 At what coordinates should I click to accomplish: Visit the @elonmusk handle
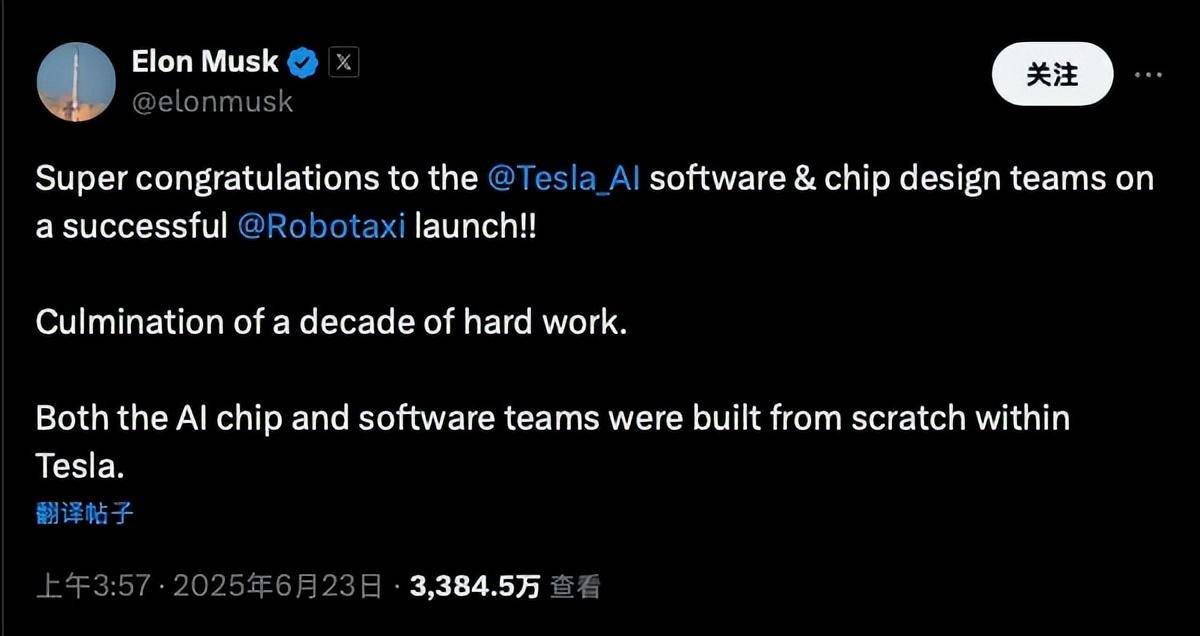(213, 102)
